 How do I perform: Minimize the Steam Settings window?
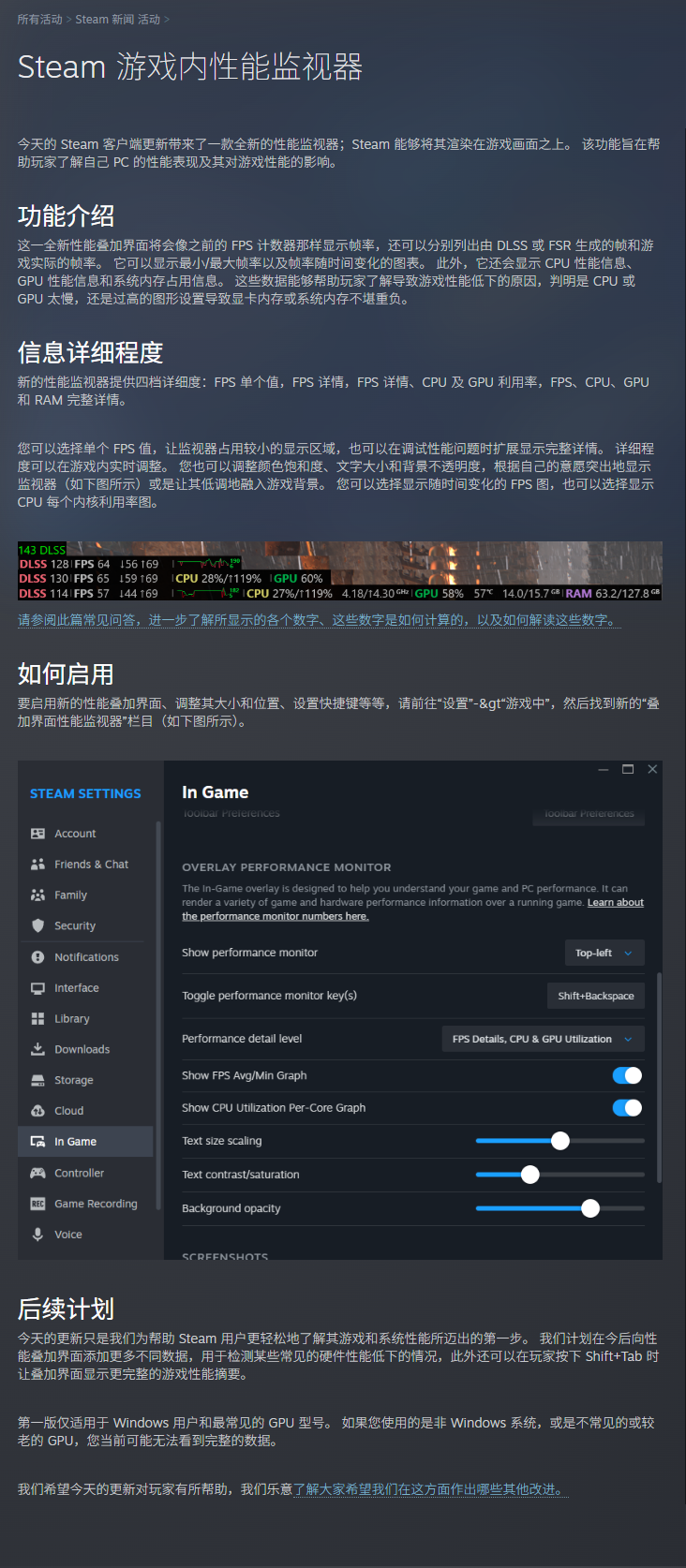604,769
